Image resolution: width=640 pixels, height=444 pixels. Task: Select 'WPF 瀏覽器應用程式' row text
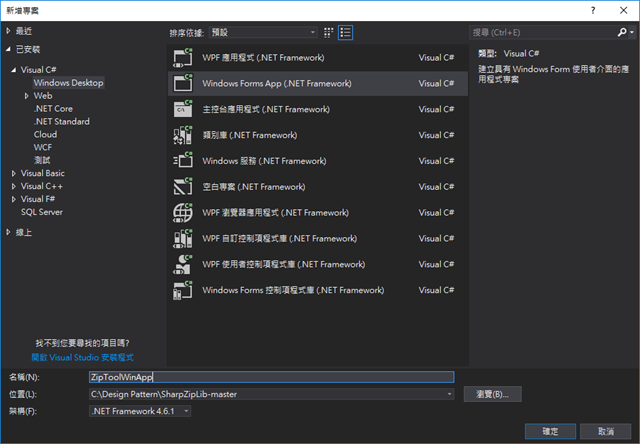tap(276, 213)
